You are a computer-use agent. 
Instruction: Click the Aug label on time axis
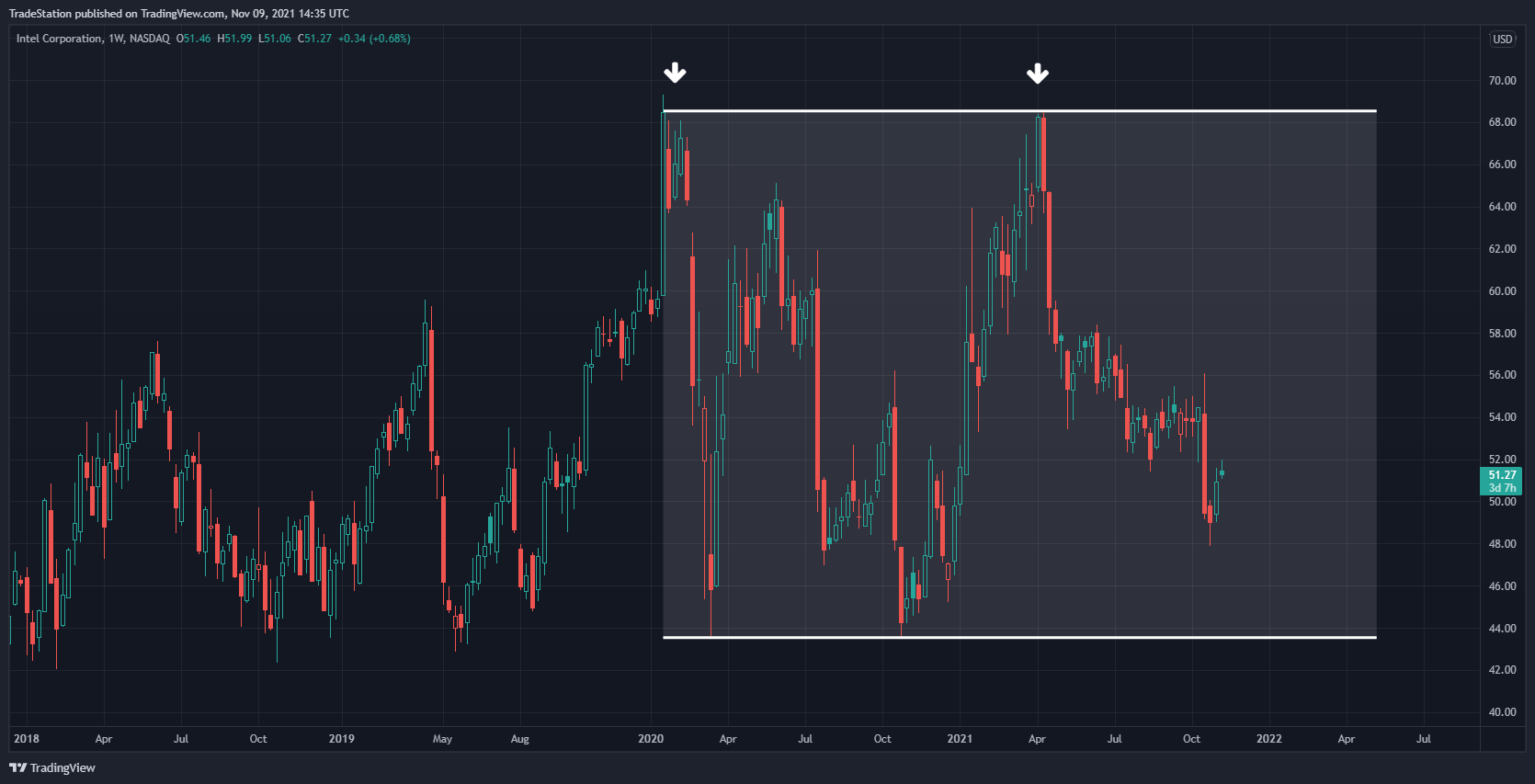pyautogui.click(x=520, y=739)
